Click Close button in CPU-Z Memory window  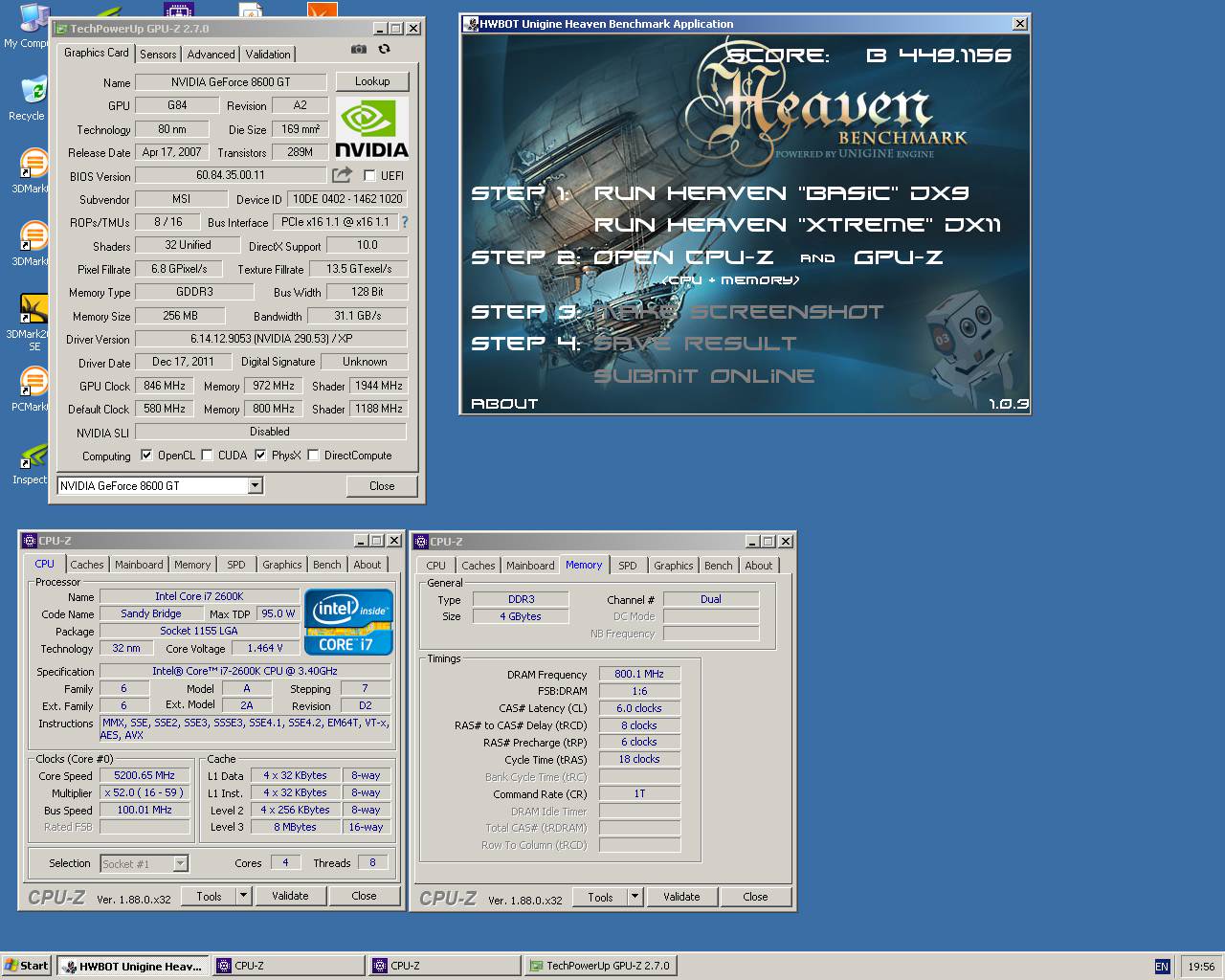pos(756,898)
